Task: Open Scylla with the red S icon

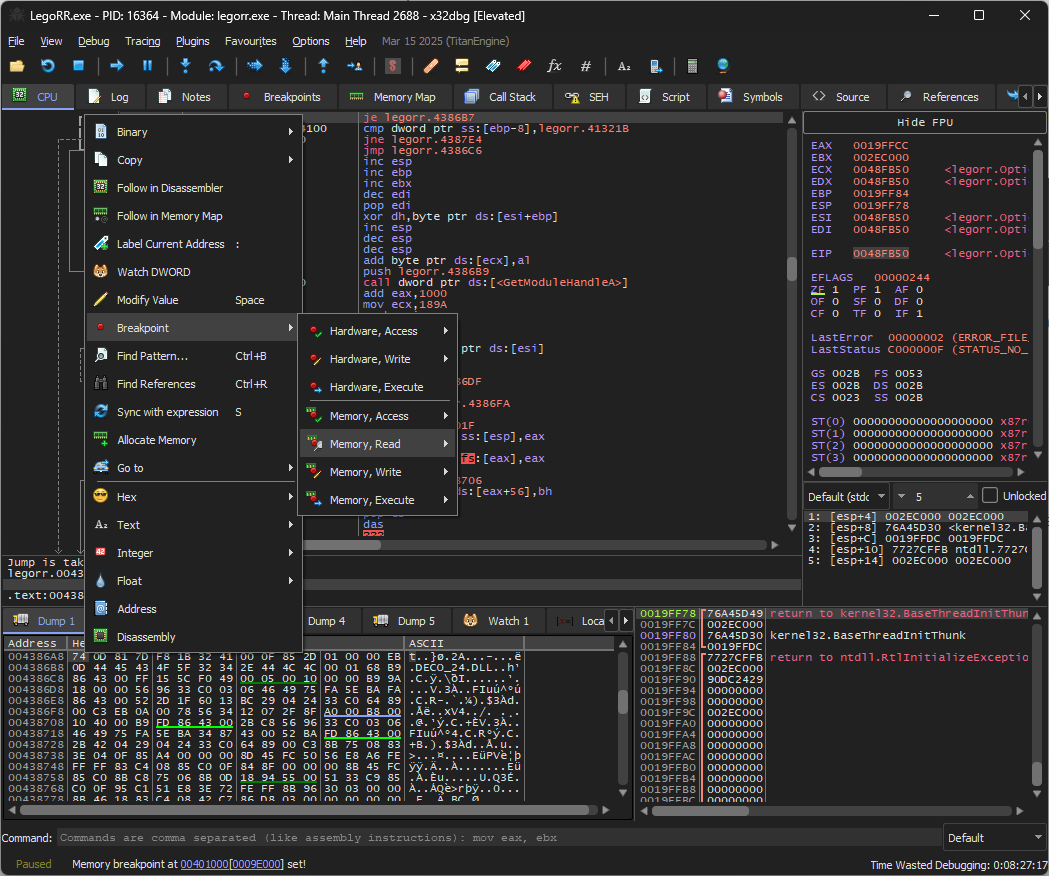Action: tap(393, 66)
